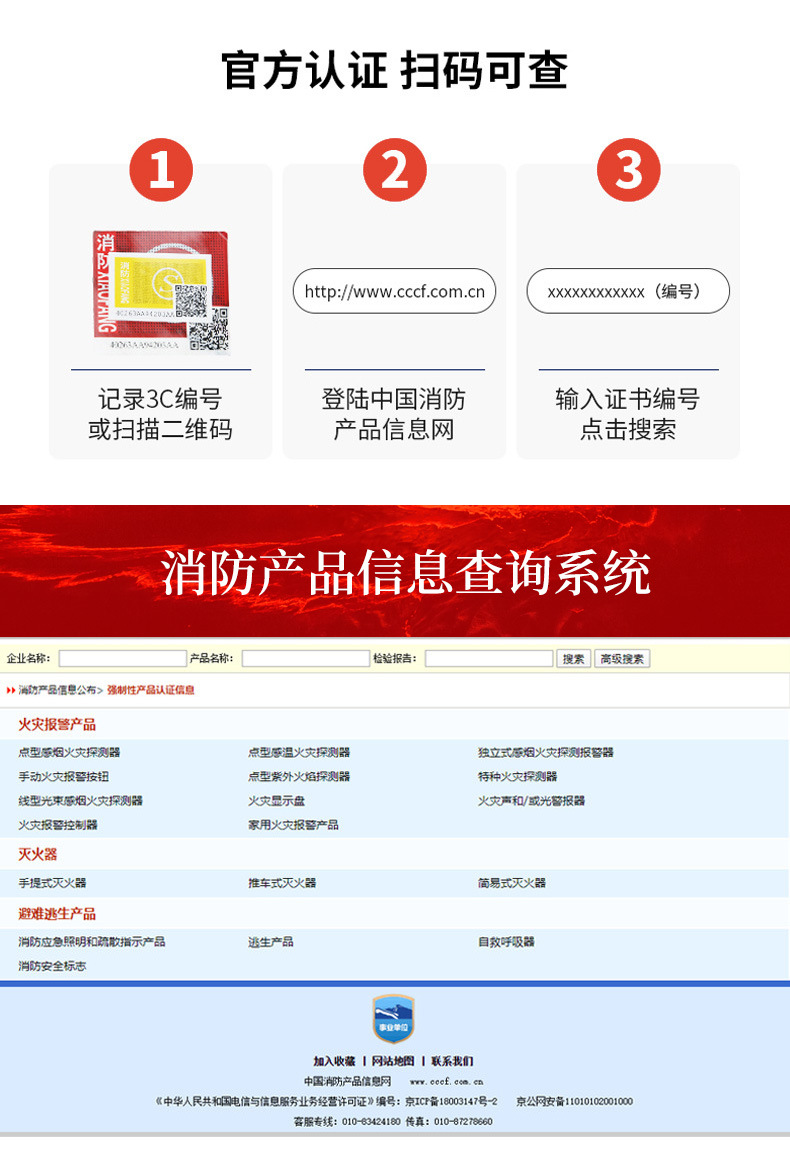Focus the 产品名称 input field

(306, 658)
